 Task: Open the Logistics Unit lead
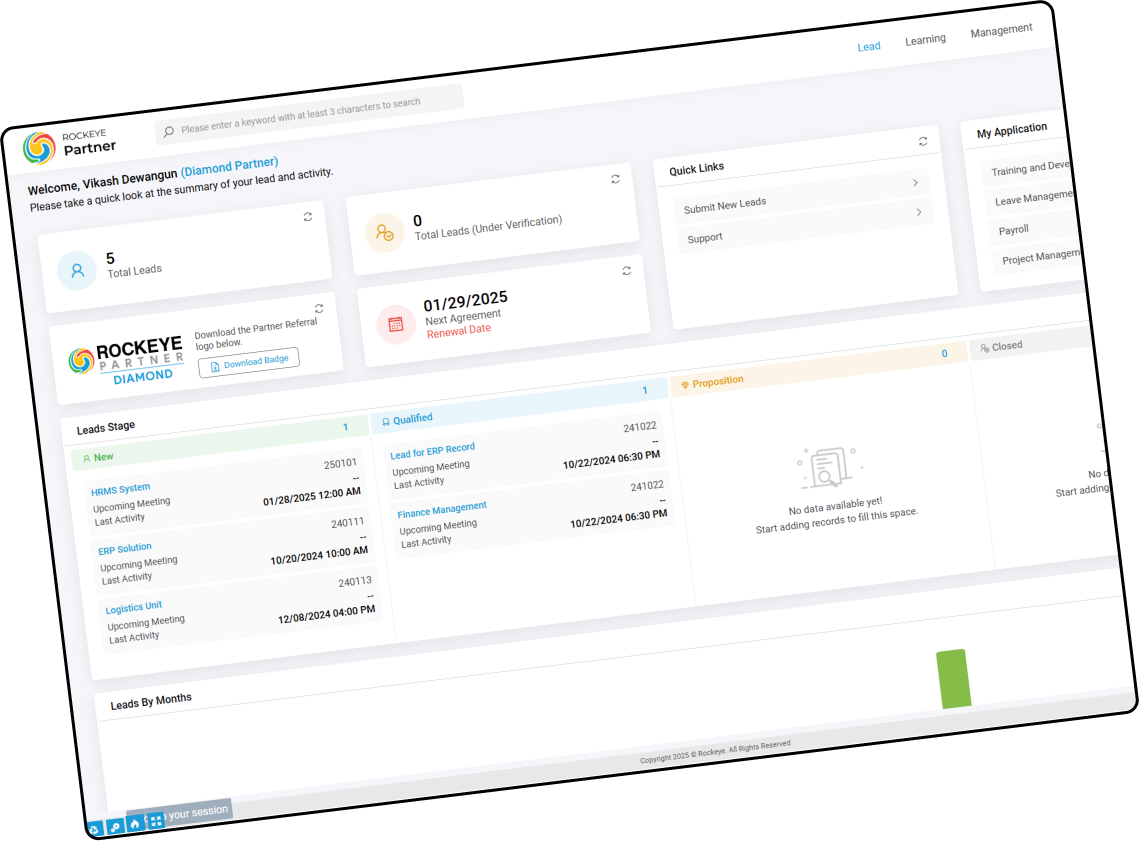[134, 607]
